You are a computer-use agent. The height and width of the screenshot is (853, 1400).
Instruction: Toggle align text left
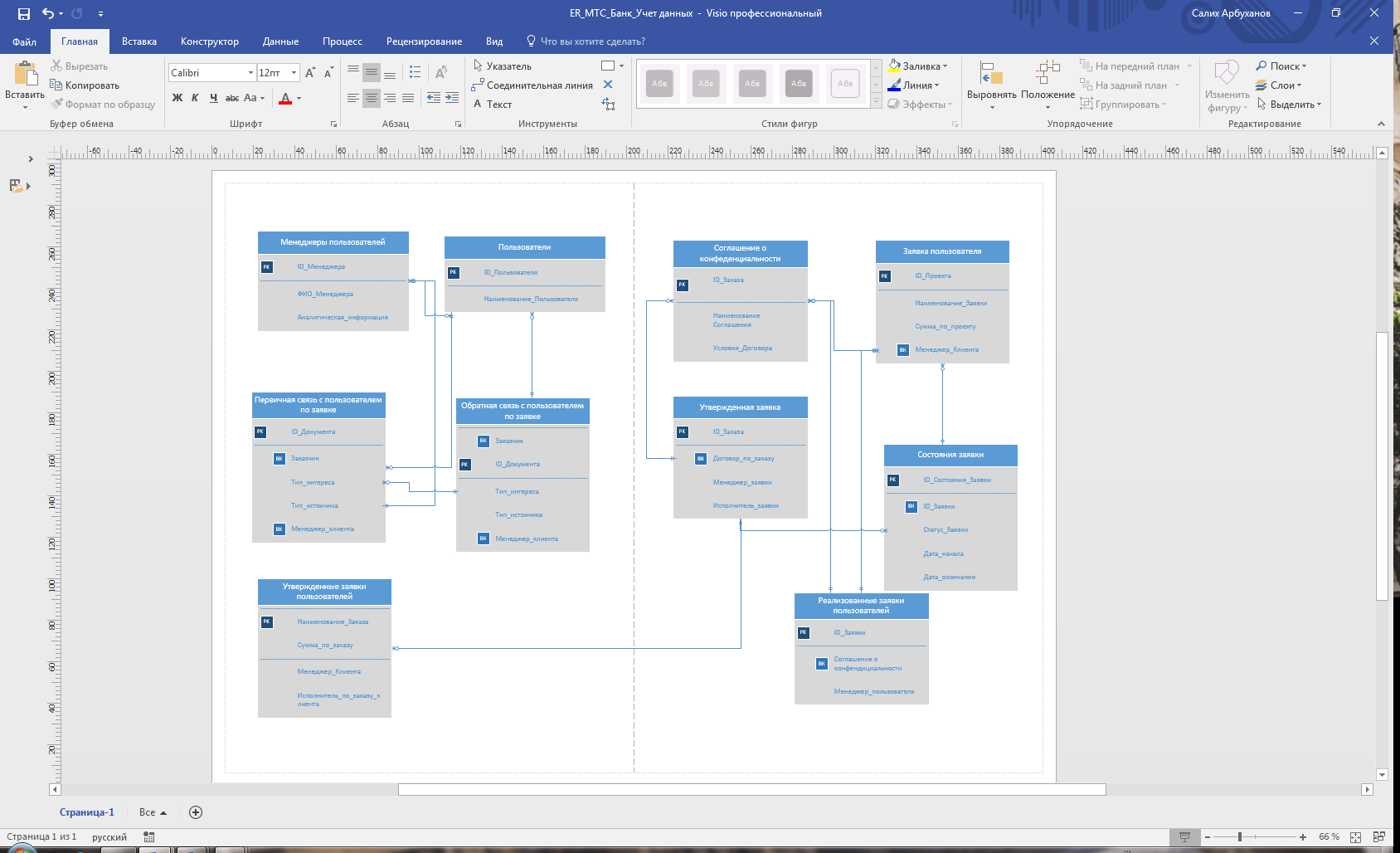[353, 98]
